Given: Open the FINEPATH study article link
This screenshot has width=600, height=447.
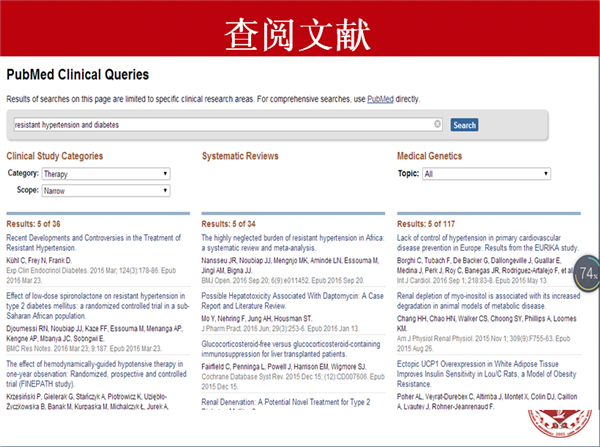Looking at the screenshot, I should click(96, 374).
